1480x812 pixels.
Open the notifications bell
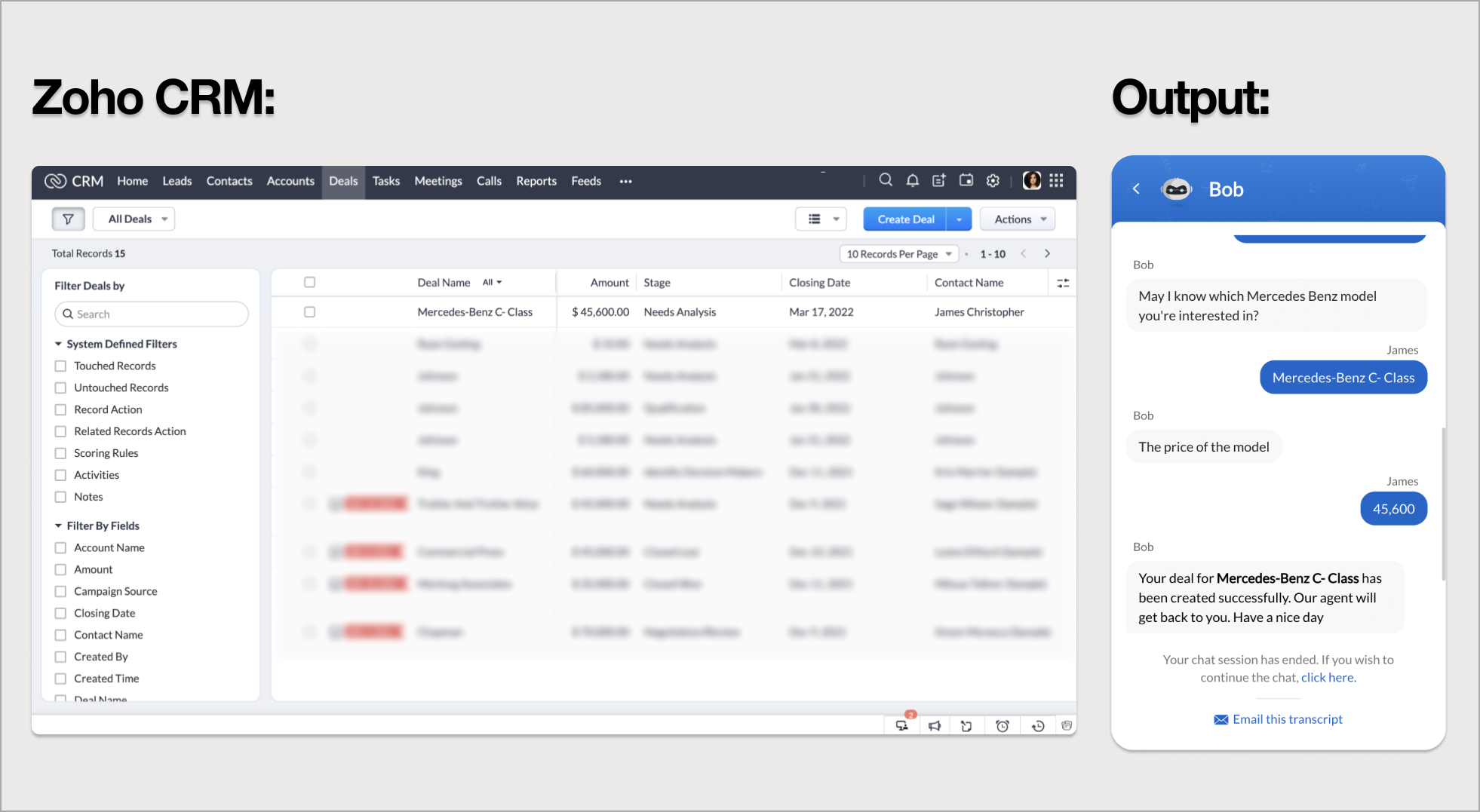[913, 180]
